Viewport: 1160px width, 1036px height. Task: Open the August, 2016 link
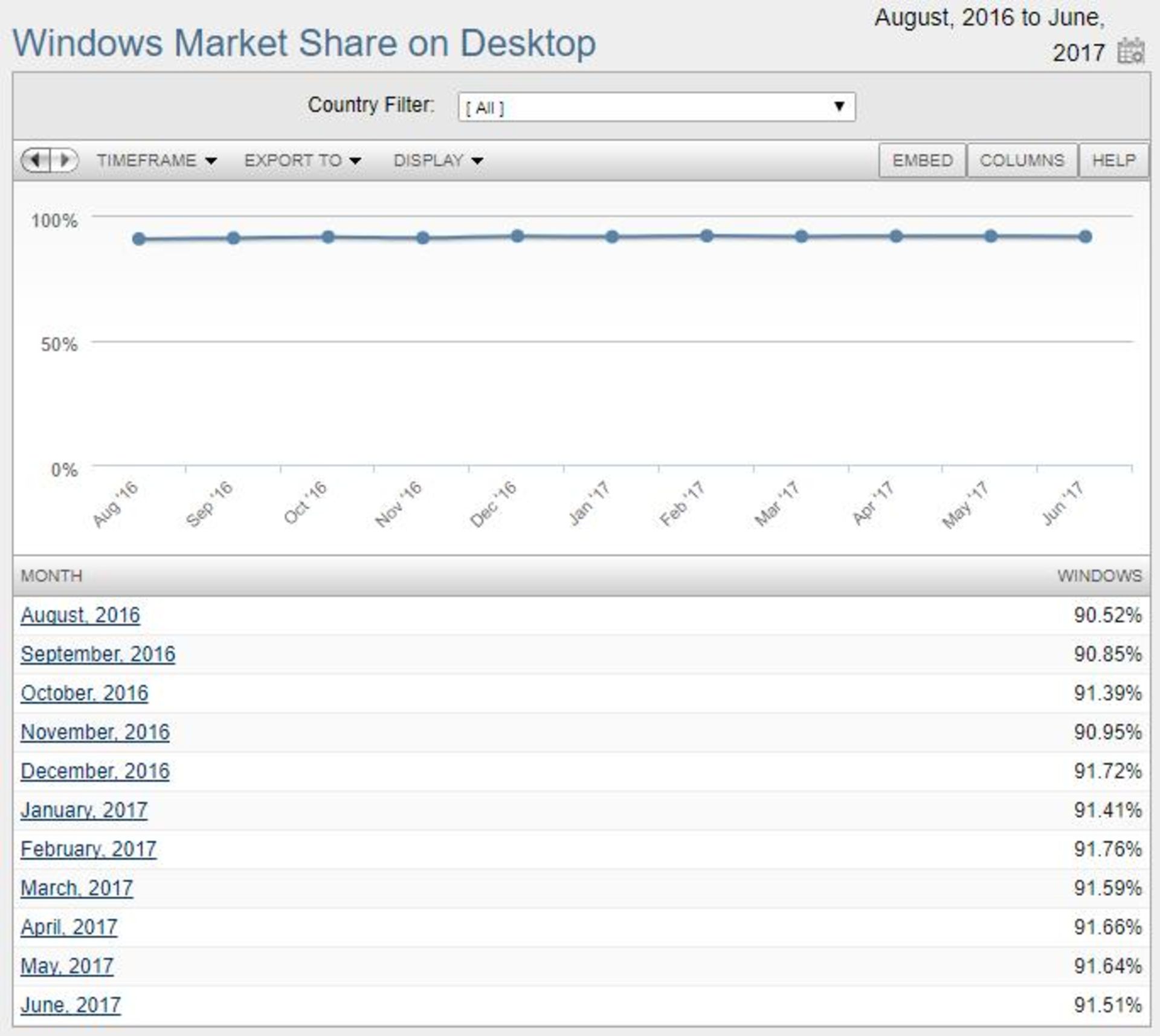click(80, 616)
